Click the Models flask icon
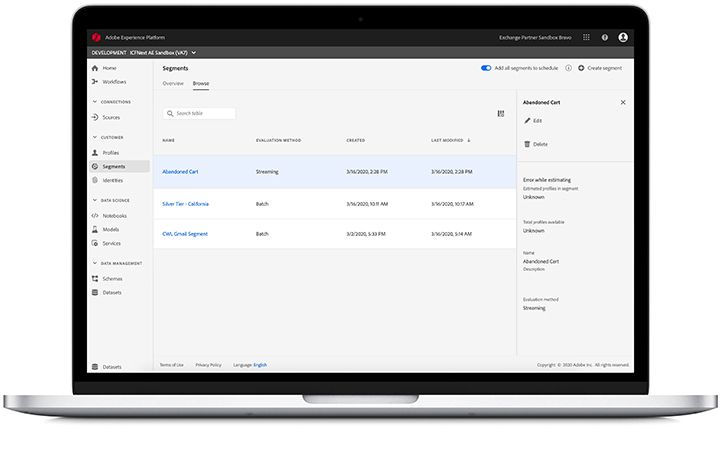The width and height of the screenshot is (720, 450). 95,229
